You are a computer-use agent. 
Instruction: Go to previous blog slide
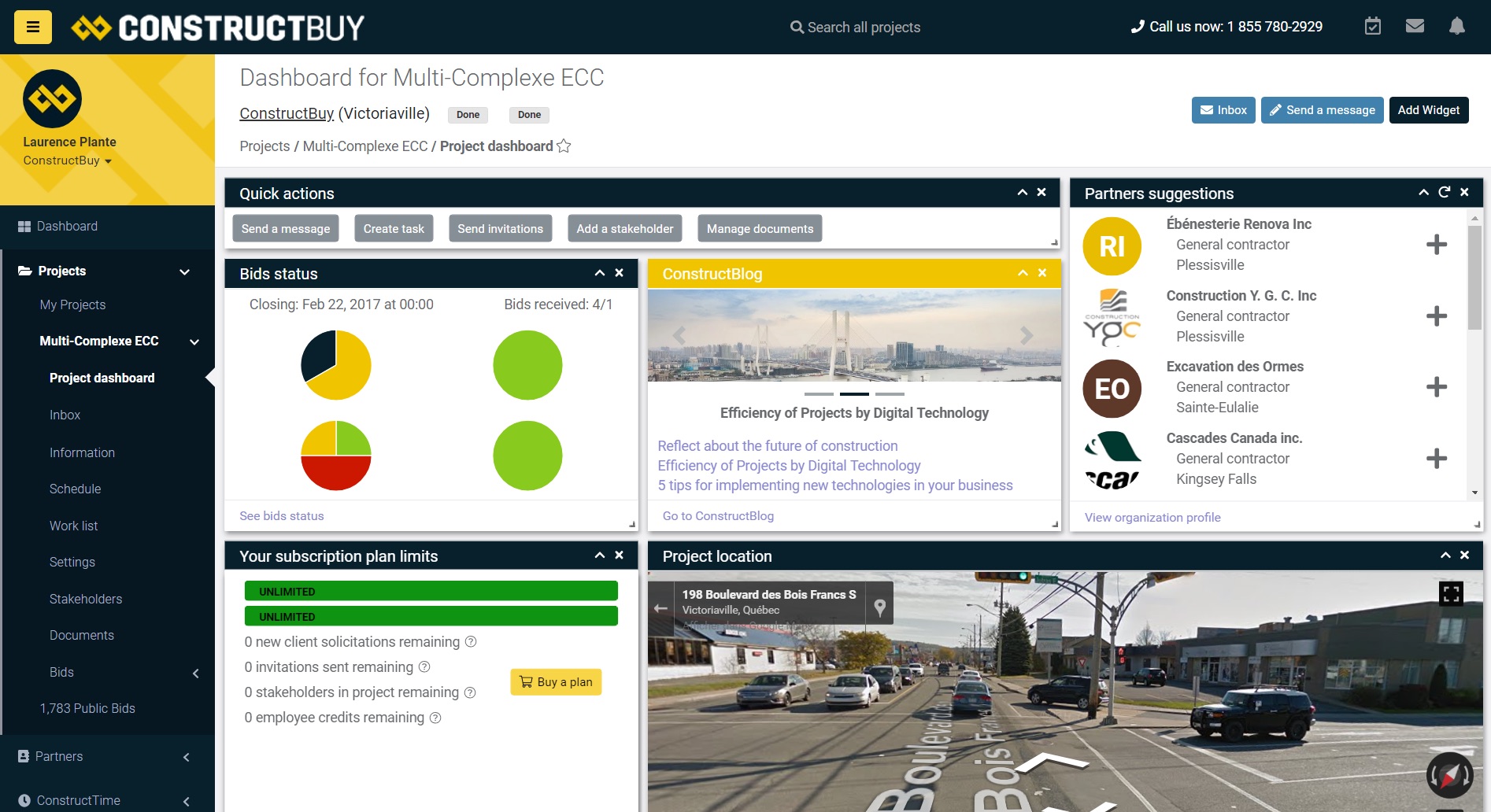tap(679, 336)
